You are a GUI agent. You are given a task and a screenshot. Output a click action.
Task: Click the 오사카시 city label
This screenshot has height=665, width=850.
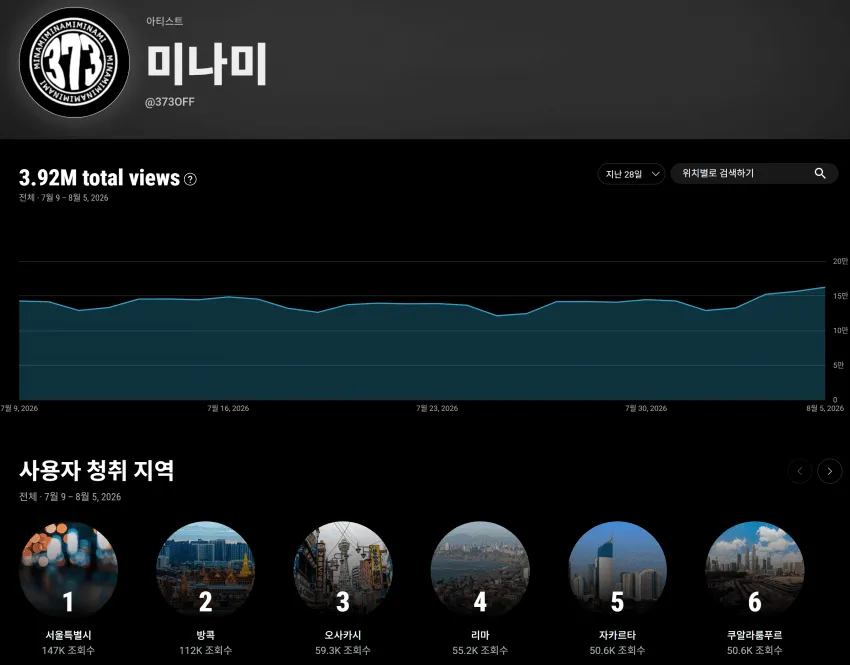[343, 635]
